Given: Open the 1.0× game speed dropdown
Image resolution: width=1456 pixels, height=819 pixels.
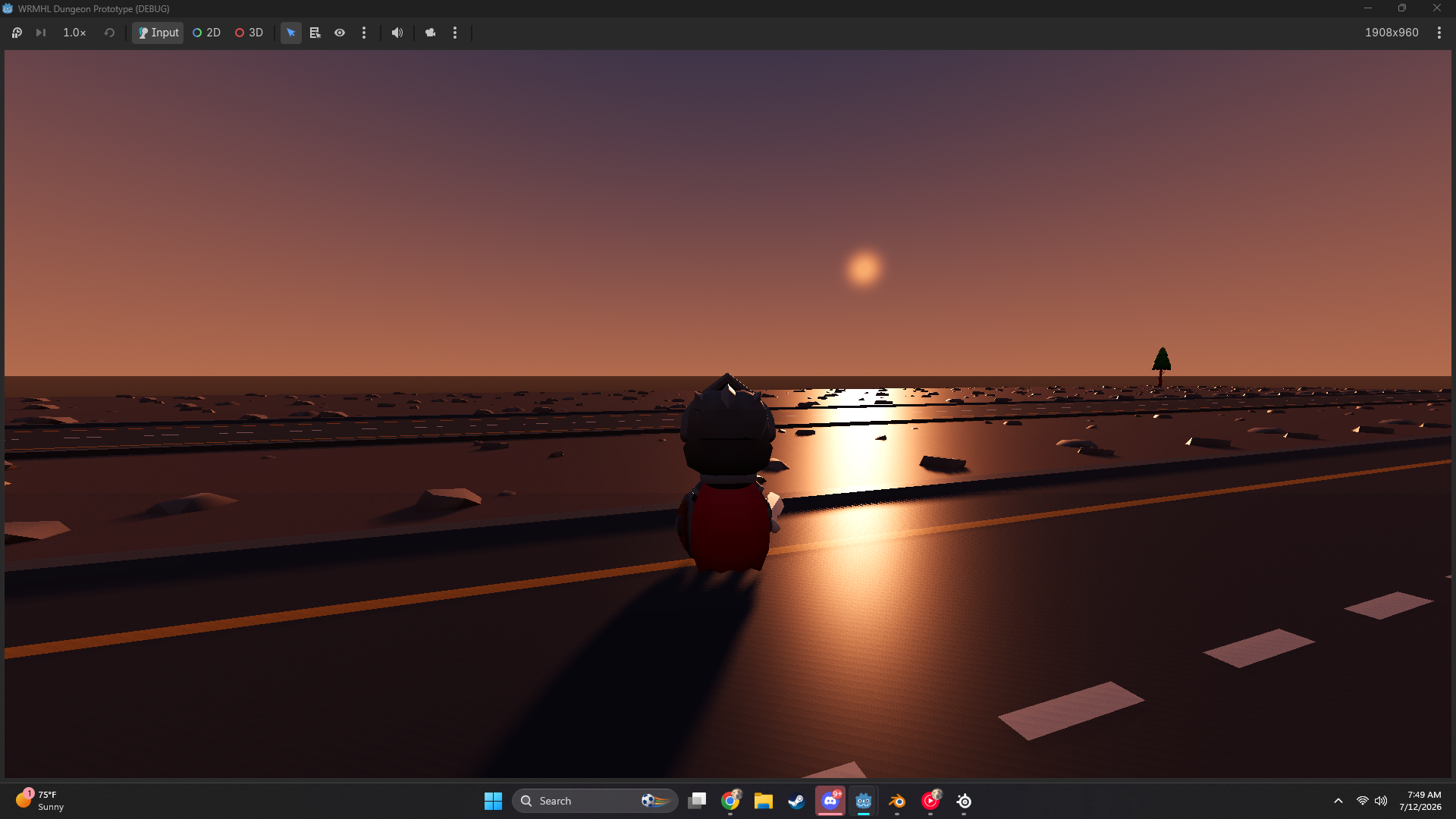Looking at the screenshot, I should pyautogui.click(x=74, y=33).
